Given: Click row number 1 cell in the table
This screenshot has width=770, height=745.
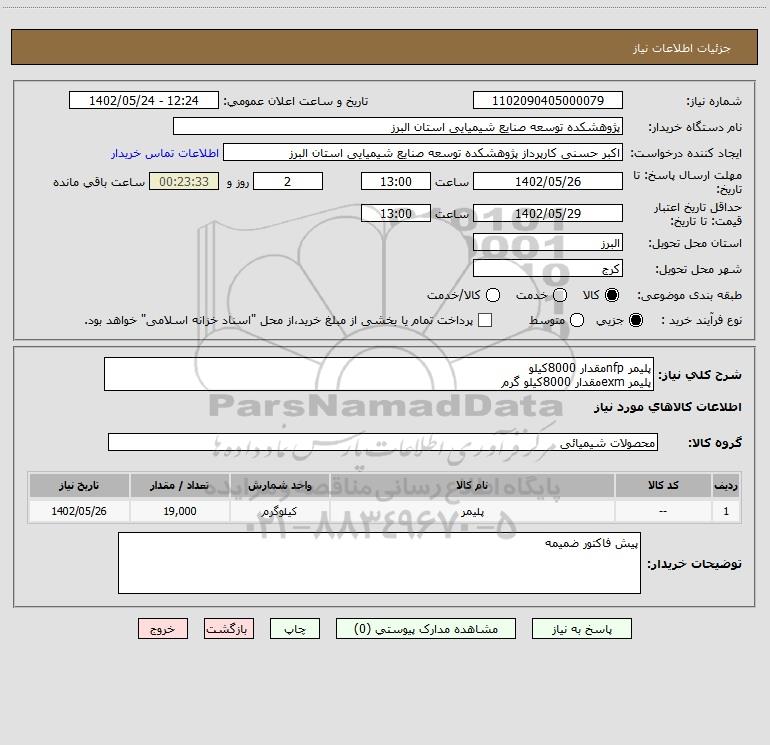Looking at the screenshot, I should (x=726, y=511).
